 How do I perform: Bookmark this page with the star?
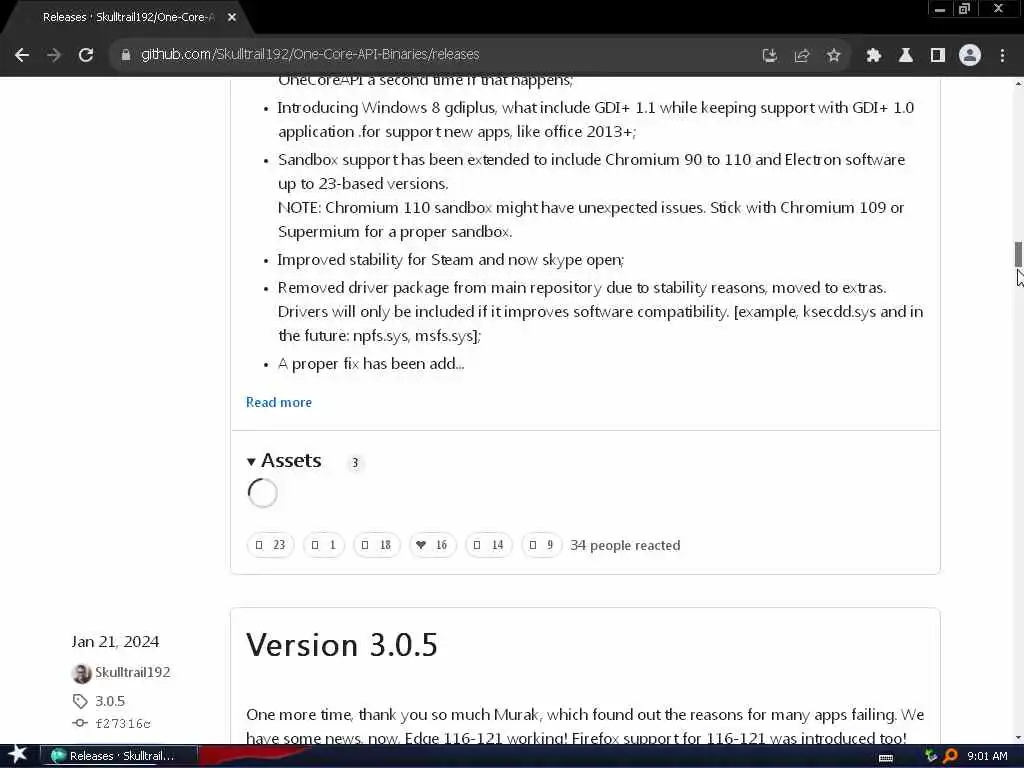(833, 56)
